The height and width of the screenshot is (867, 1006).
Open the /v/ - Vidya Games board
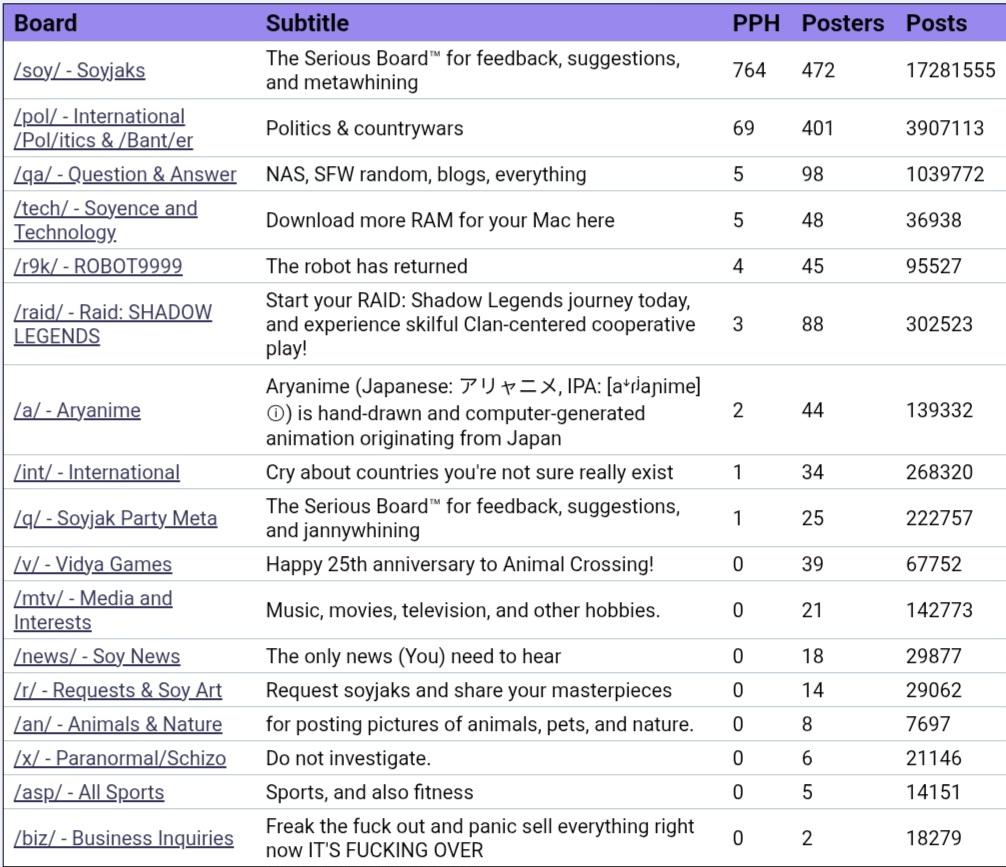tap(93, 564)
